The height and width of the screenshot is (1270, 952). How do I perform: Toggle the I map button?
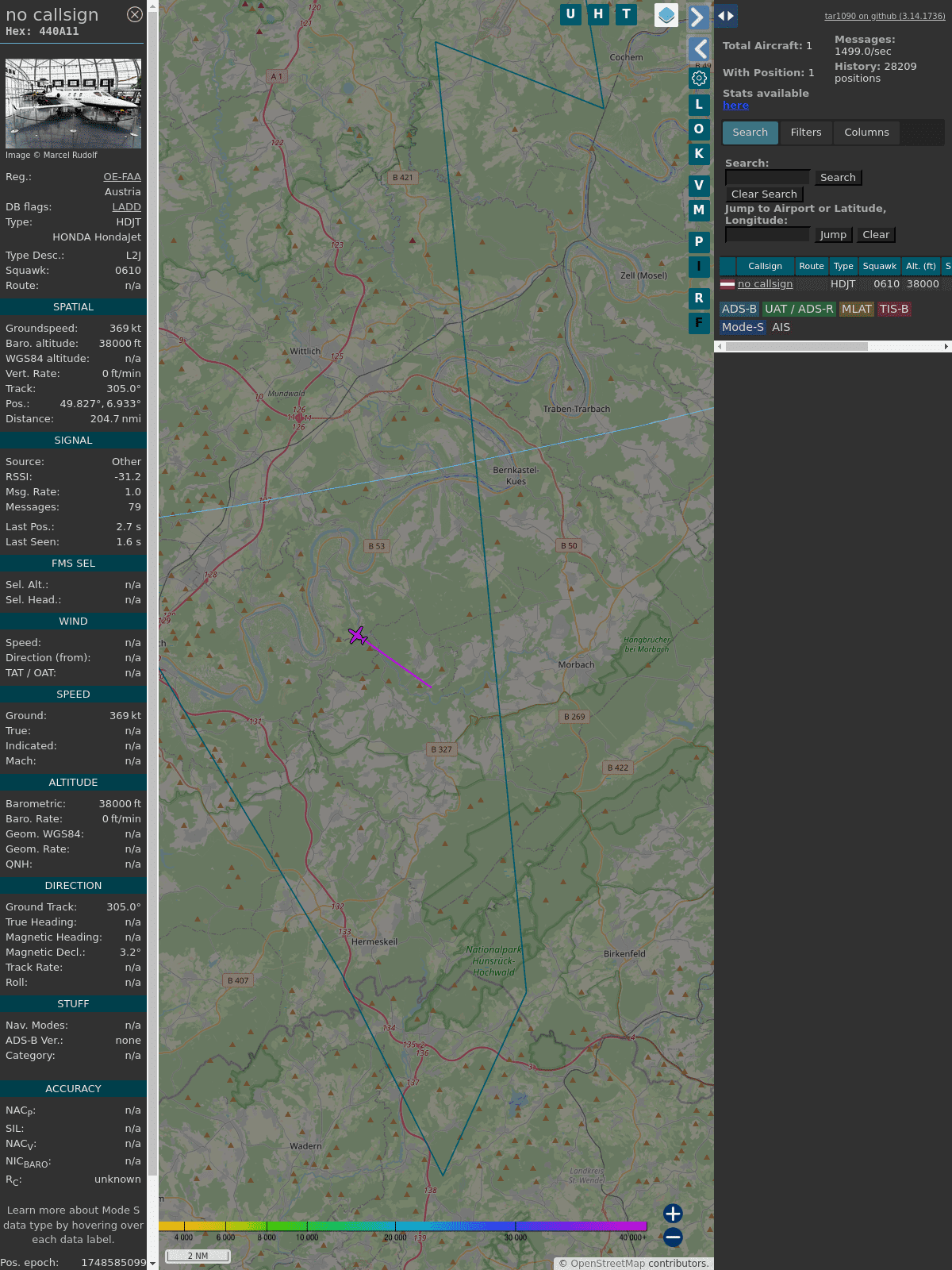(699, 267)
